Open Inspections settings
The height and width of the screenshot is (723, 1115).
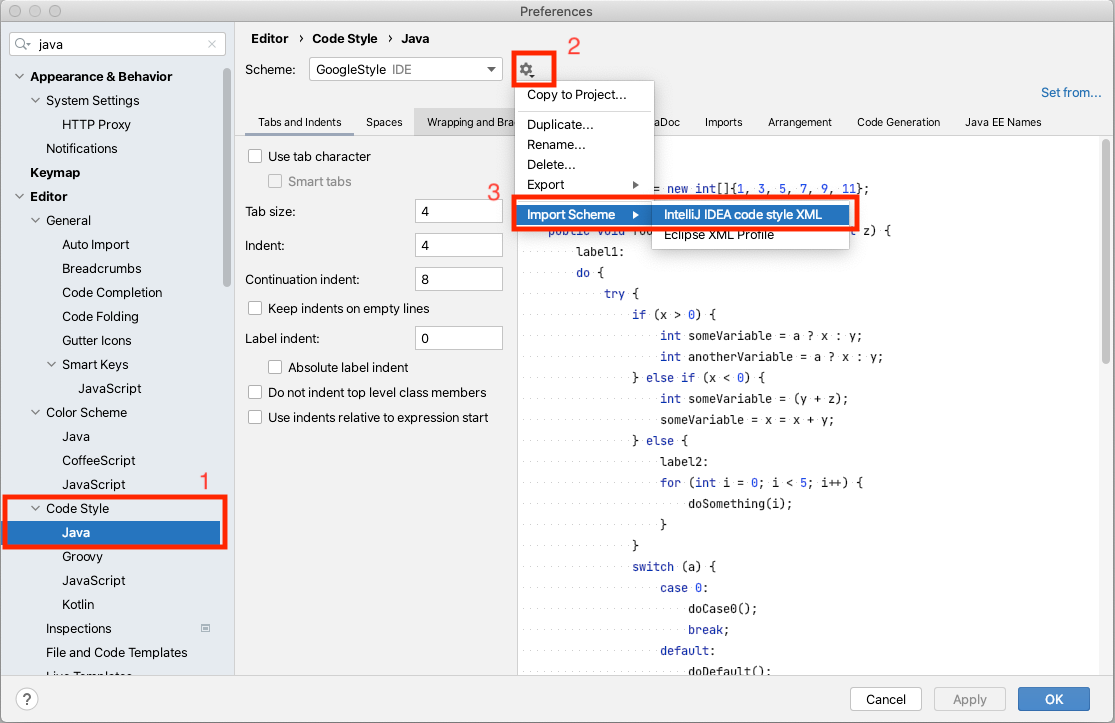(x=78, y=628)
